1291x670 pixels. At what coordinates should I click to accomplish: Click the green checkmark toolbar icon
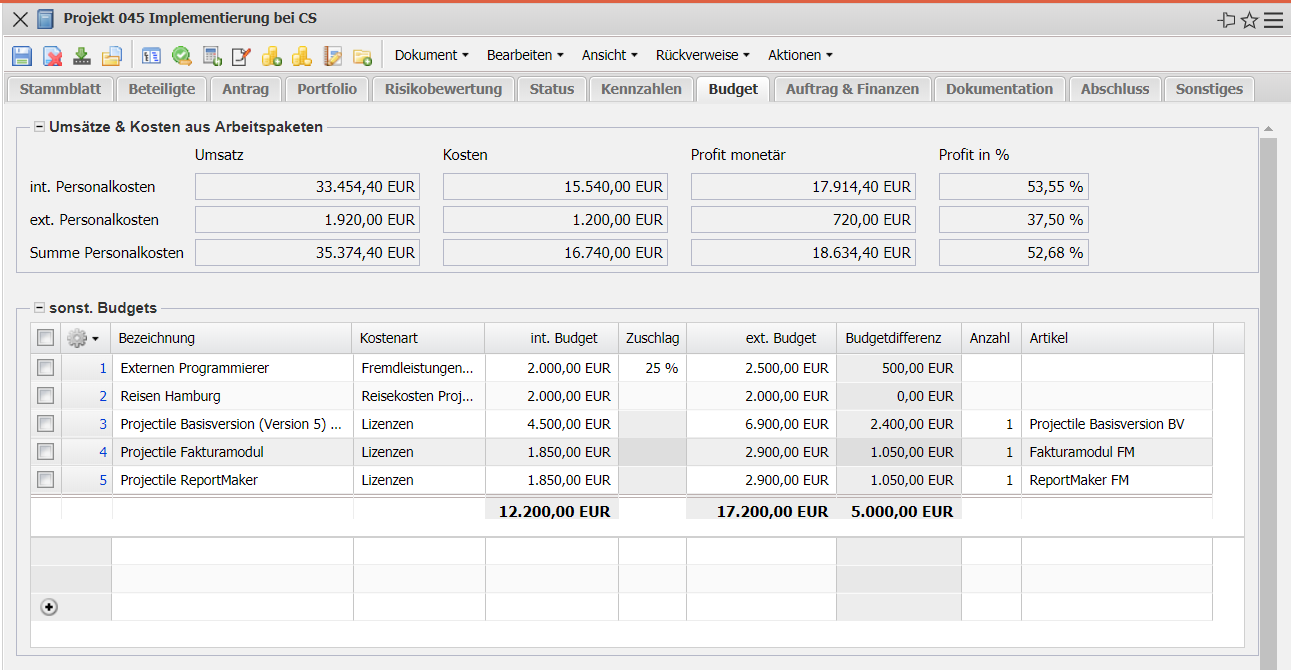pos(181,56)
